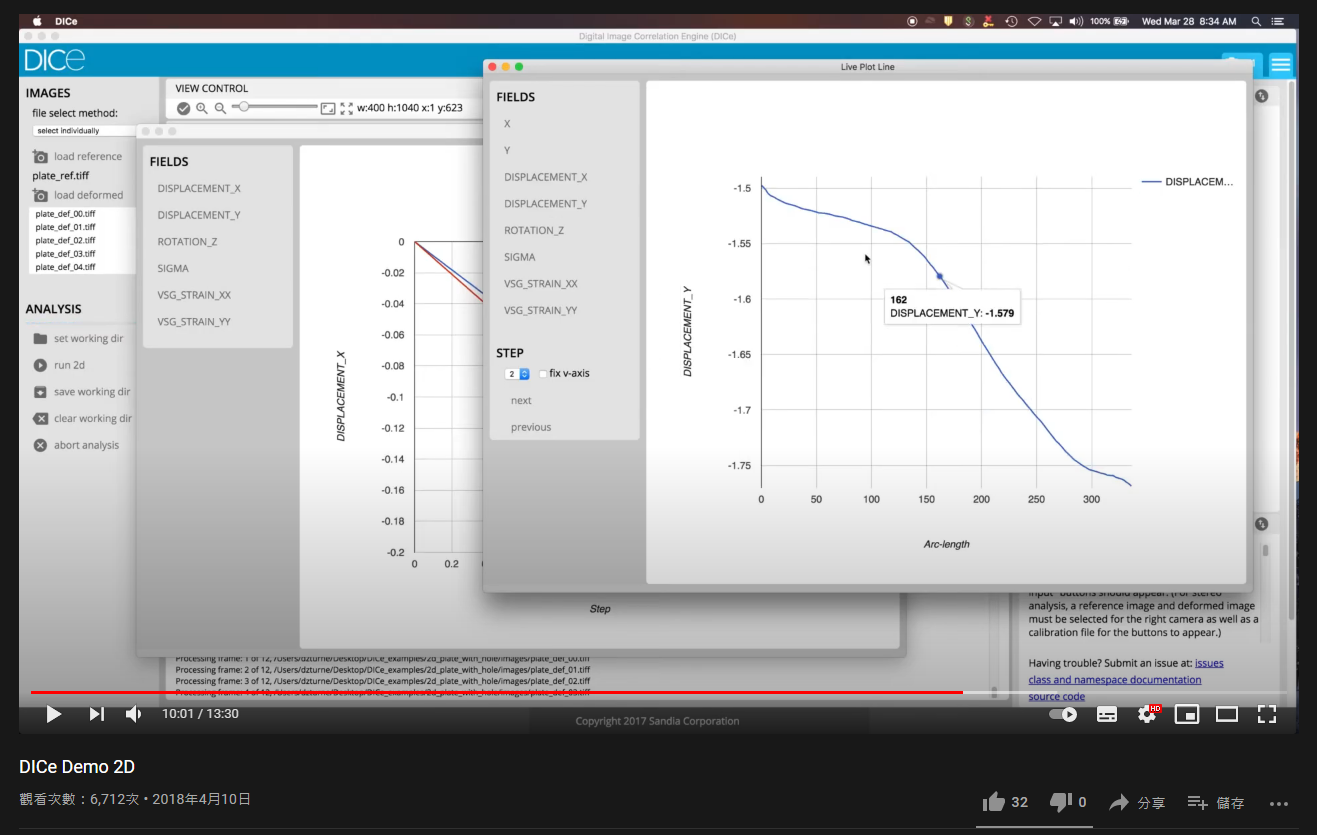Toggle the DISPLACEM... legend entry in plot

(x=1187, y=182)
